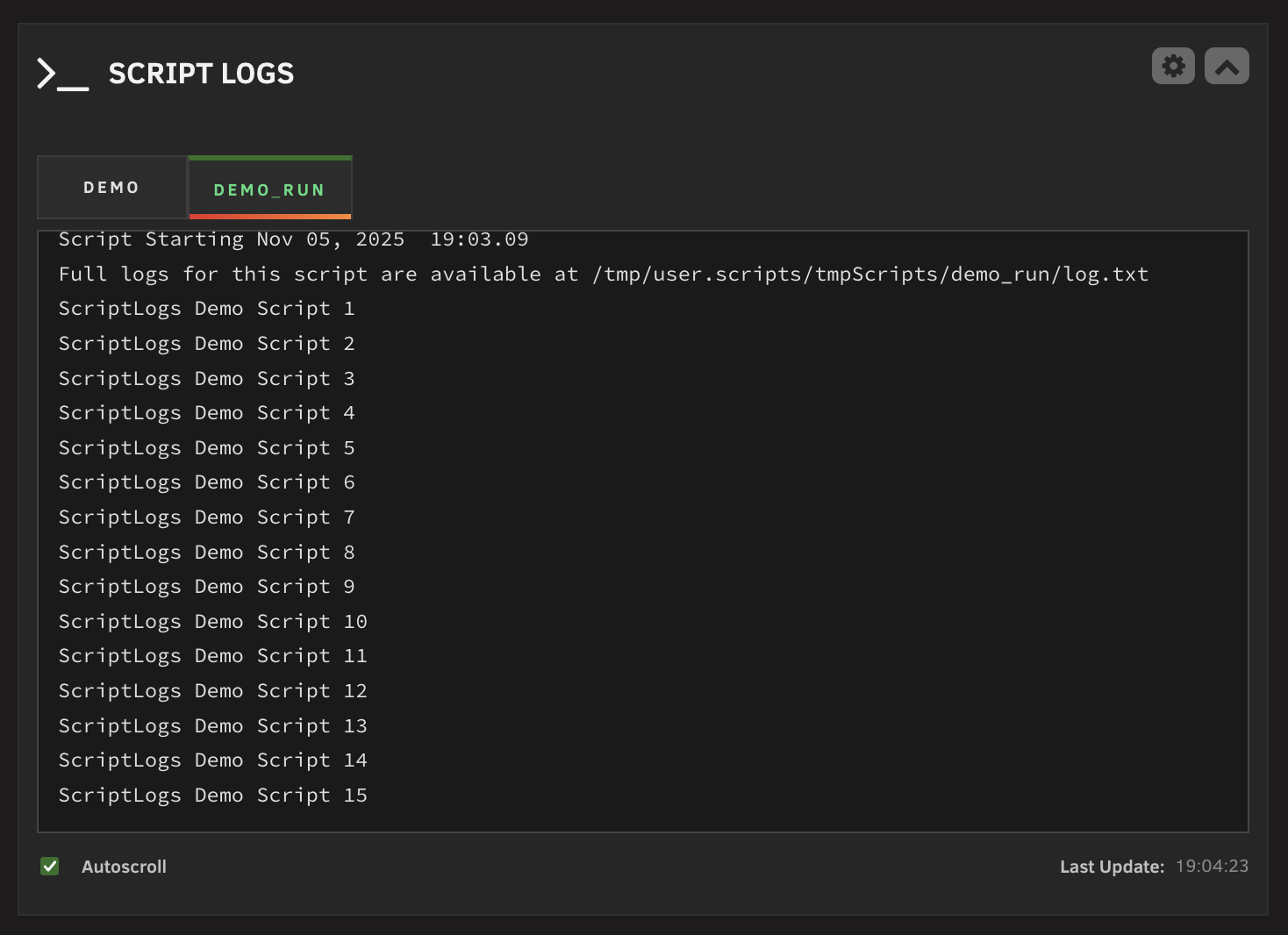The height and width of the screenshot is (935, 1288).
Task: Click log line 'ScriptLogs Demo Script 14'
Action: point(213,760)
